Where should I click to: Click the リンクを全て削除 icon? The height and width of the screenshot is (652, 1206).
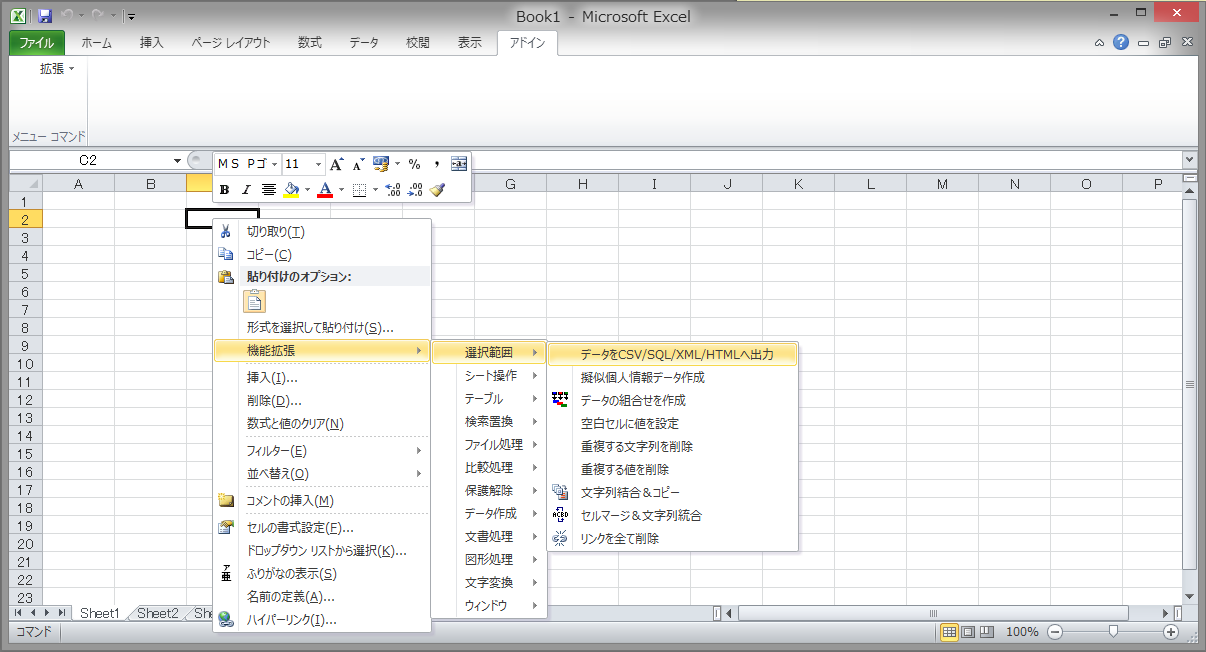(x=560, y=538)
